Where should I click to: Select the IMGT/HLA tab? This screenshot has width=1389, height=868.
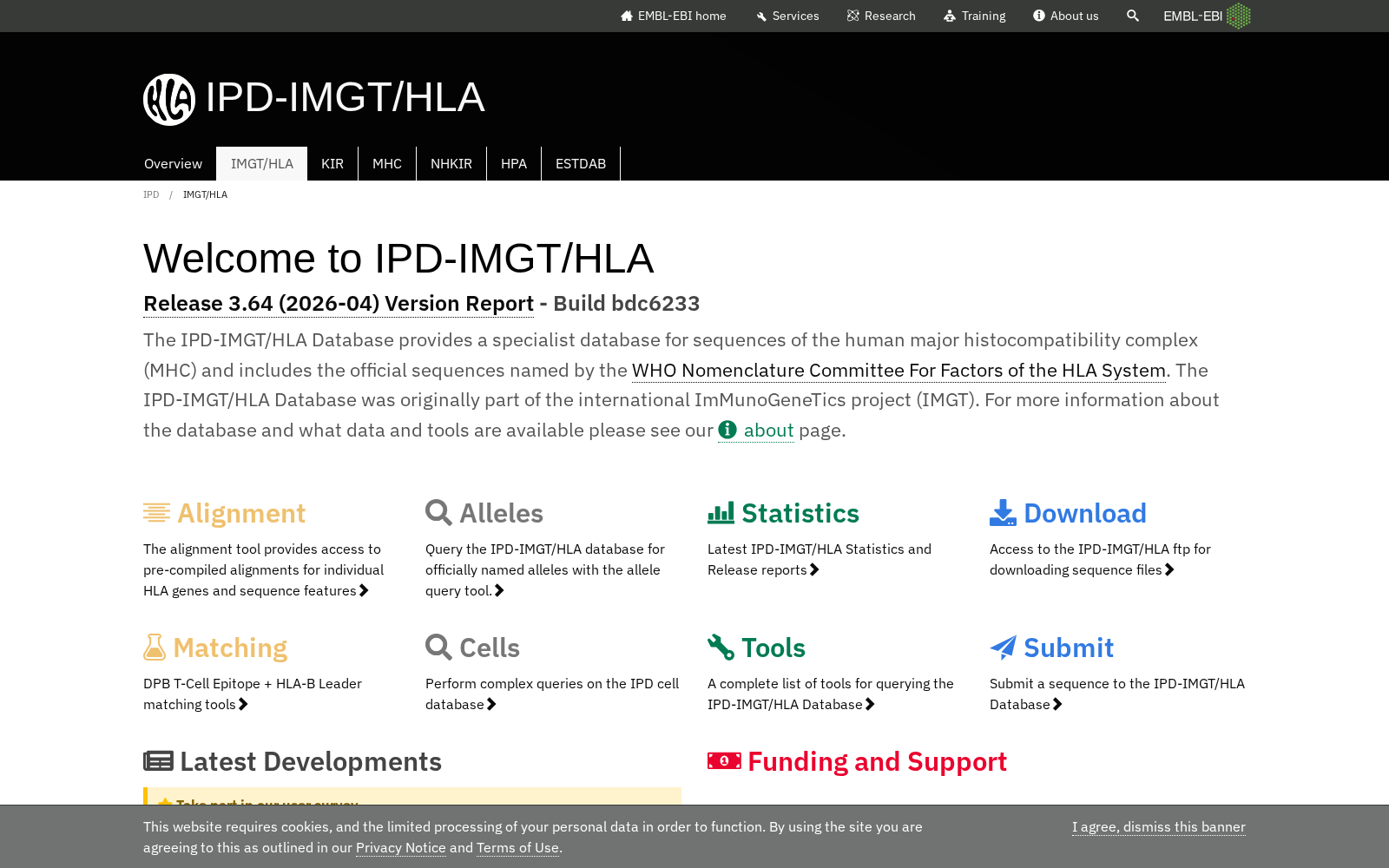coord(262,163)
